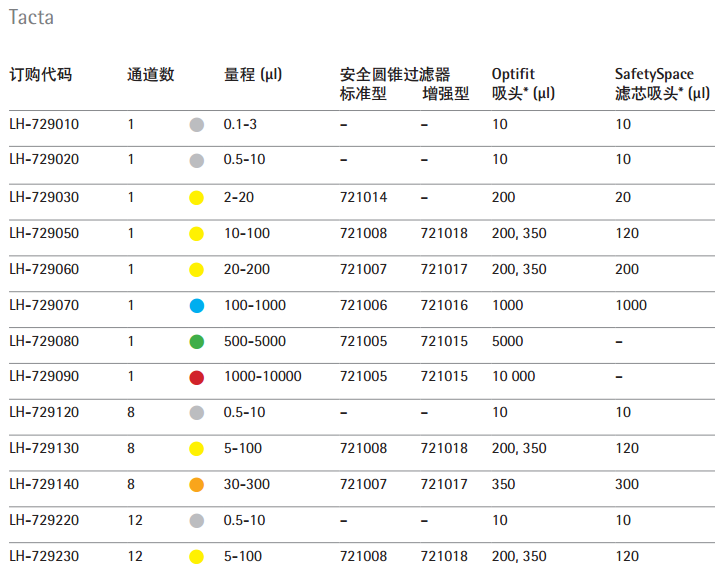Click the yellow dot in the LH-729230 row
Viewport: 715px width, 568px height.
coord(197,557)
